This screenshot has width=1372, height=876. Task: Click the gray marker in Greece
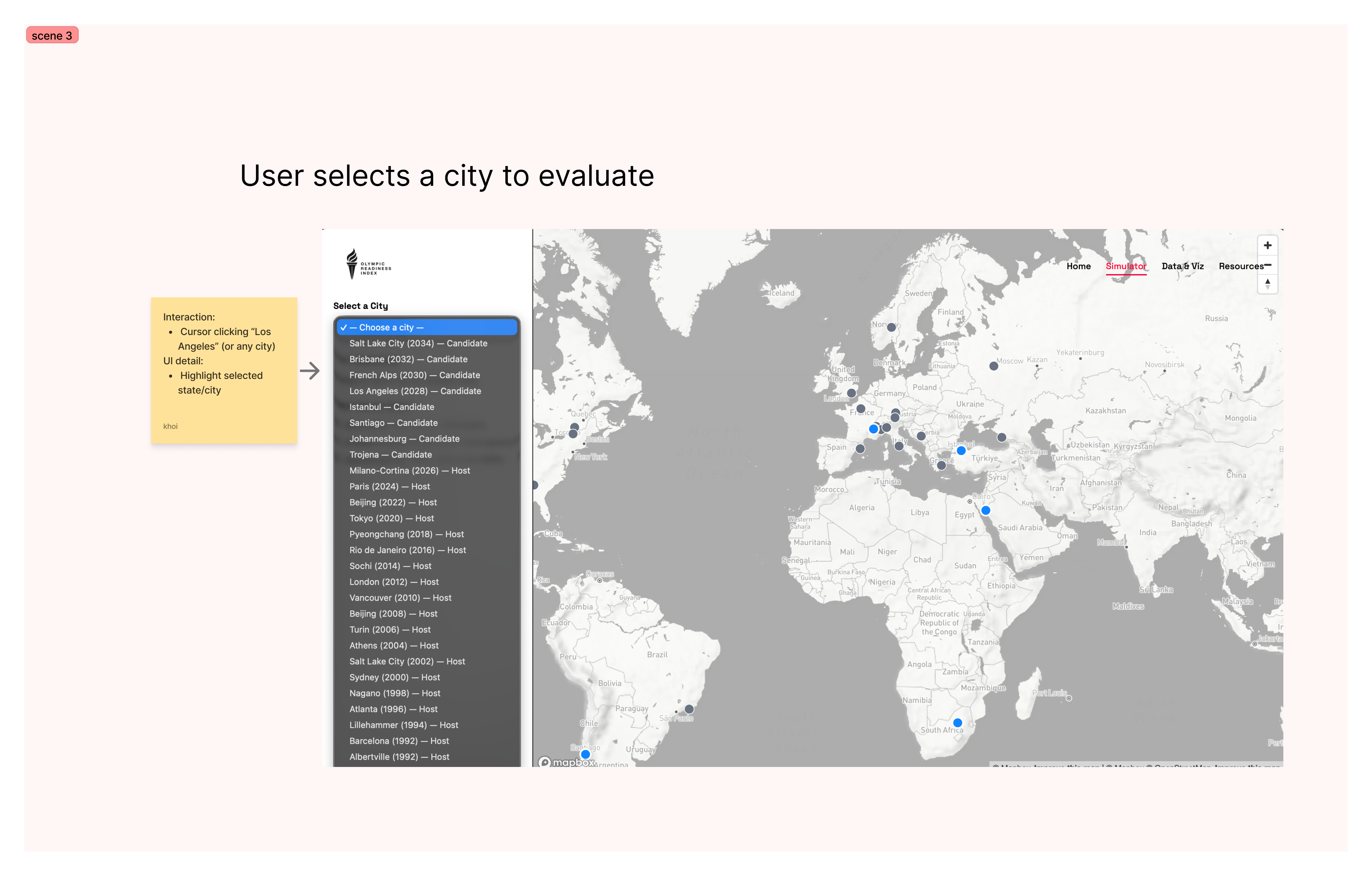pos(942,465)
